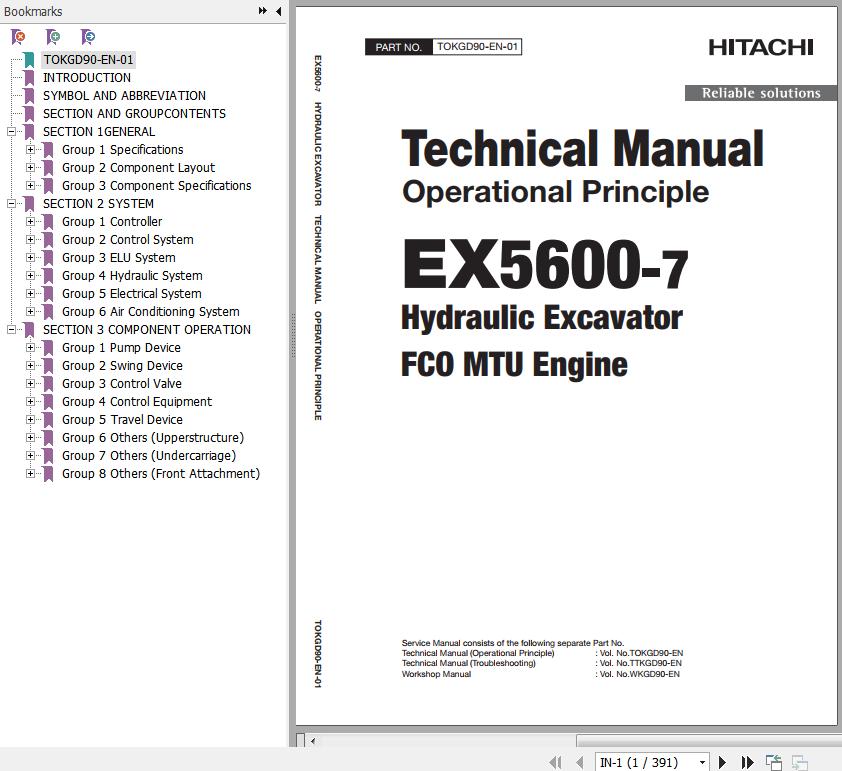Collapse SECTION 2 SYSTEM tree node
The image size is (842, 771).
coord(11,203)
